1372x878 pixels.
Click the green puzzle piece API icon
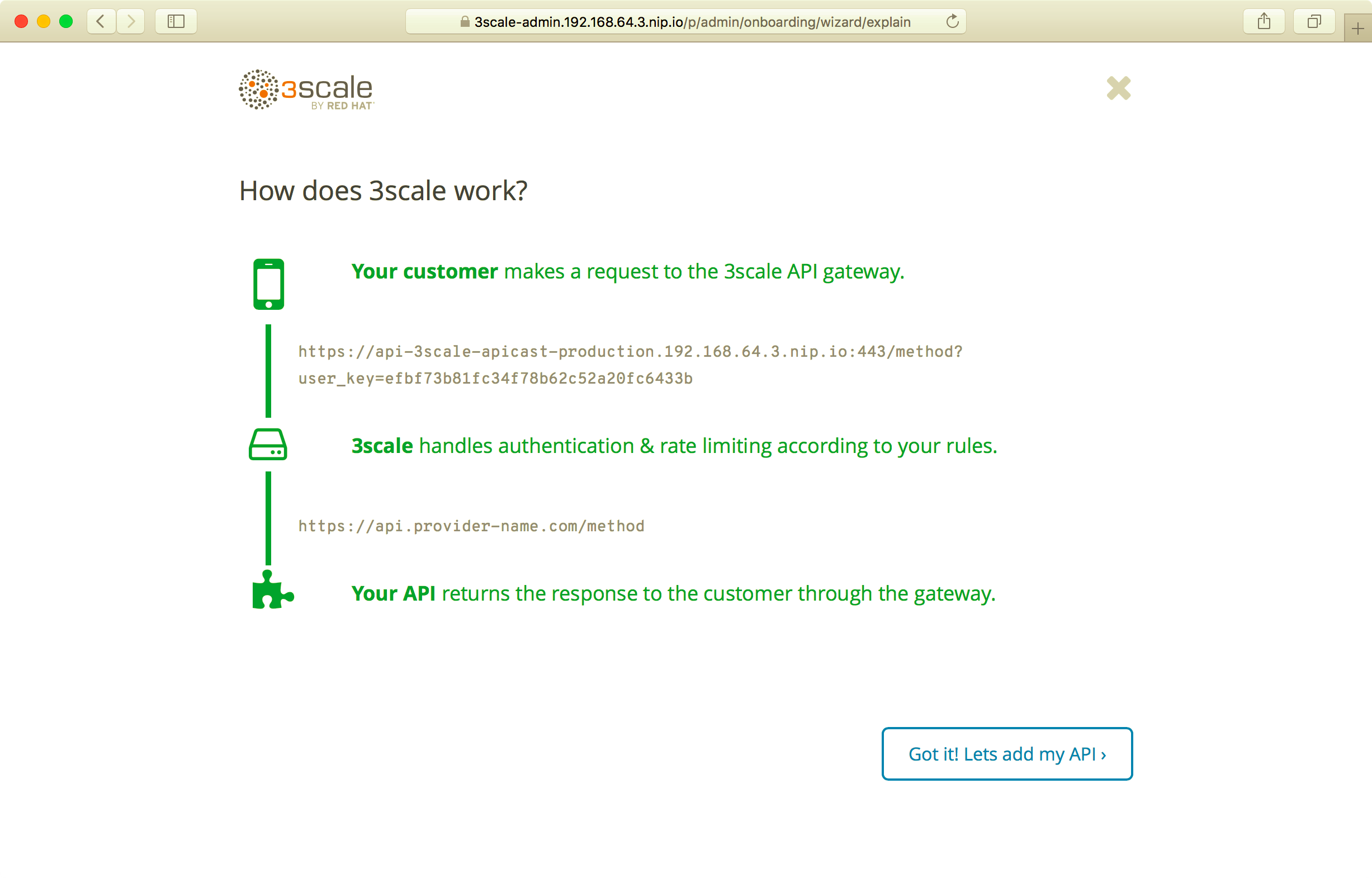click(272, 589)
